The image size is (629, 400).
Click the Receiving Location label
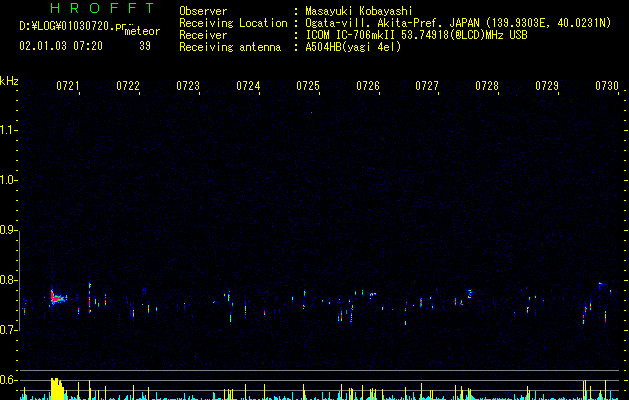click(x=233, y=23)
